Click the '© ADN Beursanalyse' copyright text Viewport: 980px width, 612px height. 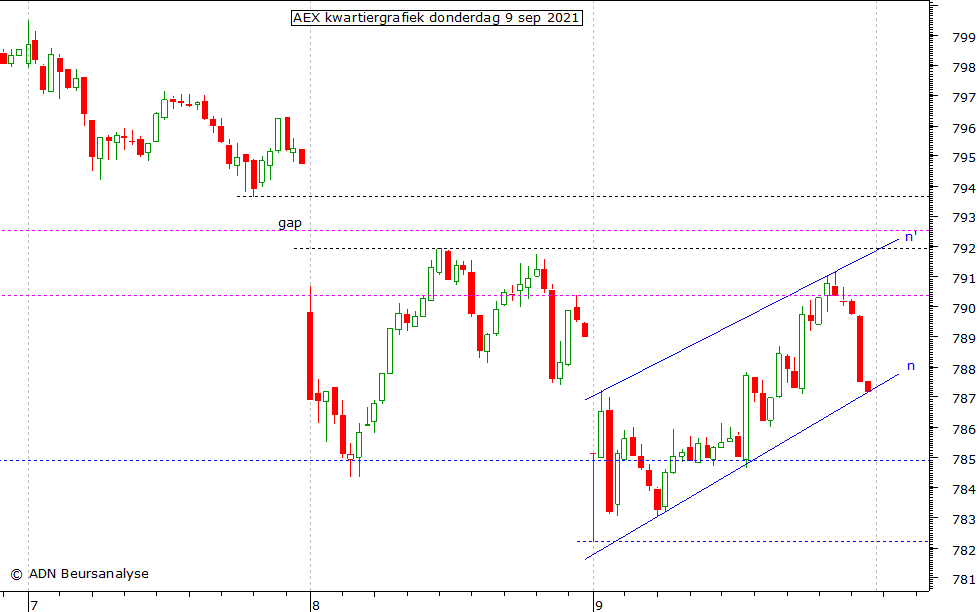pos(79,574)
